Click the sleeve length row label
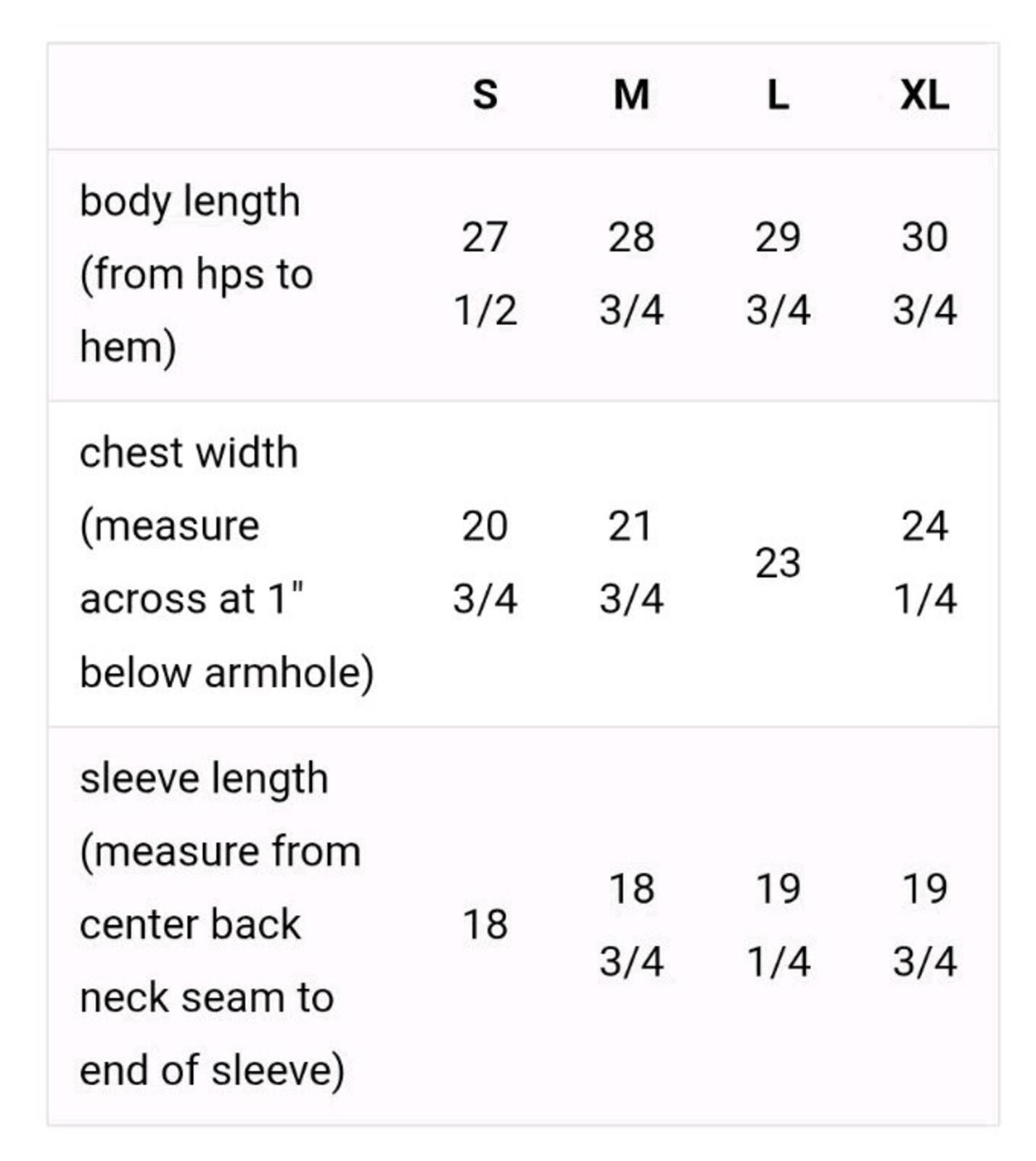The image size is (1036, 1161). coord(220,924)
